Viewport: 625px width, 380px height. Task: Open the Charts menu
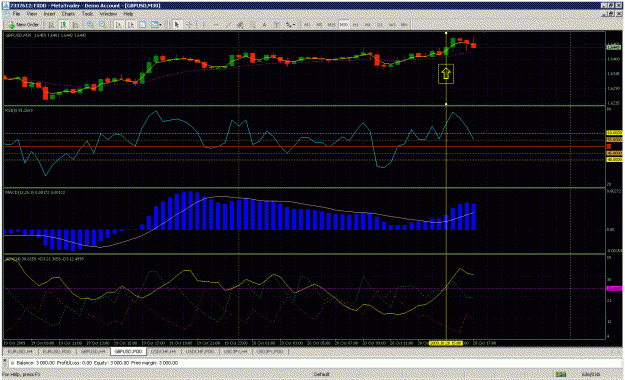(68, 14)
